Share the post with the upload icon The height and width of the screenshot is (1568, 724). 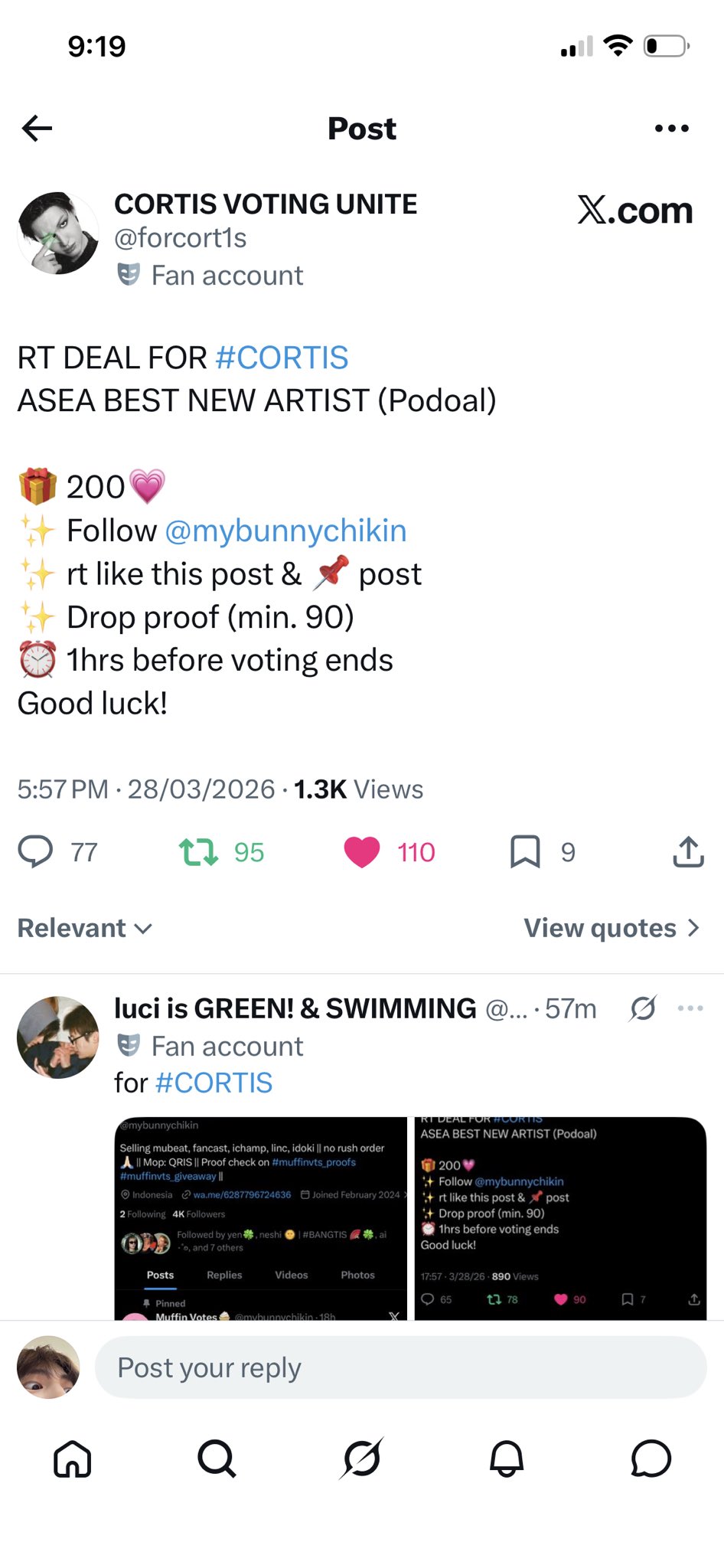click(688, 851)
